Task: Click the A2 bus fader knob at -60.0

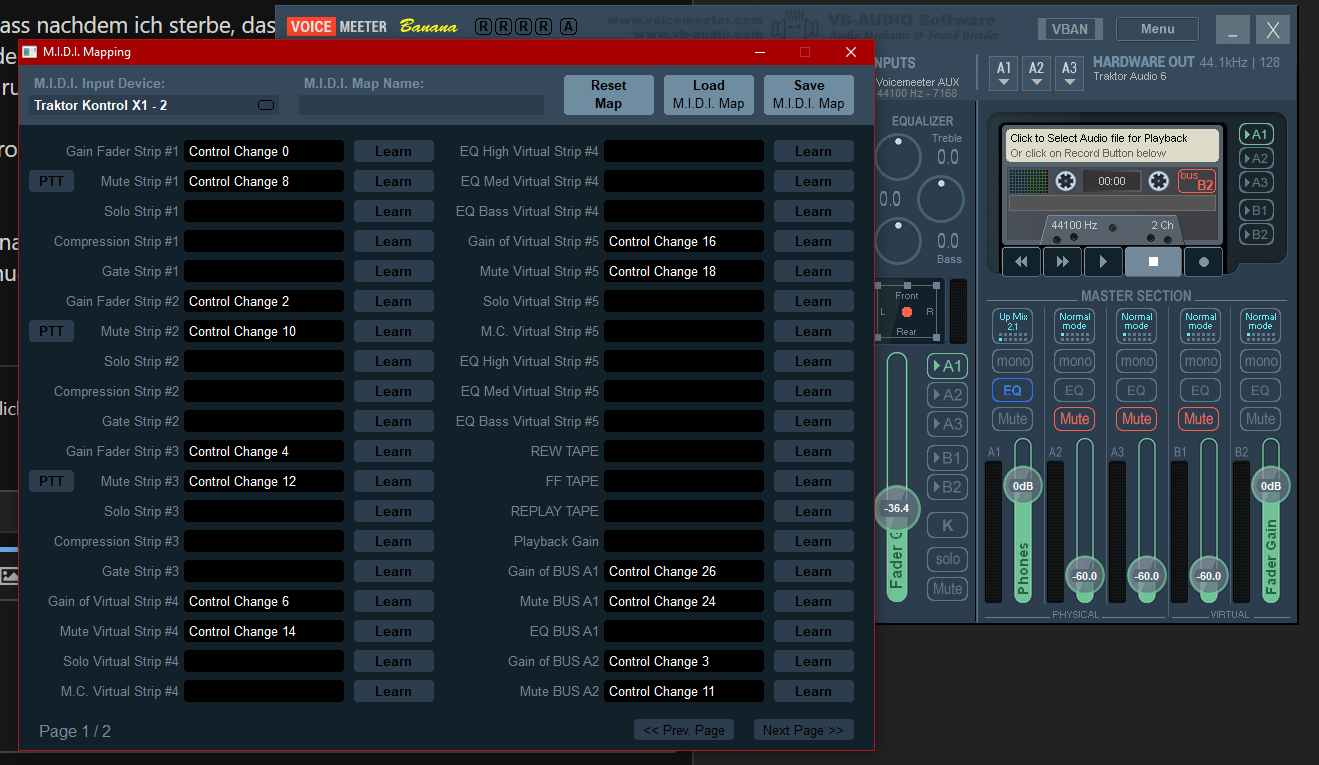Action: point(1085,575)
